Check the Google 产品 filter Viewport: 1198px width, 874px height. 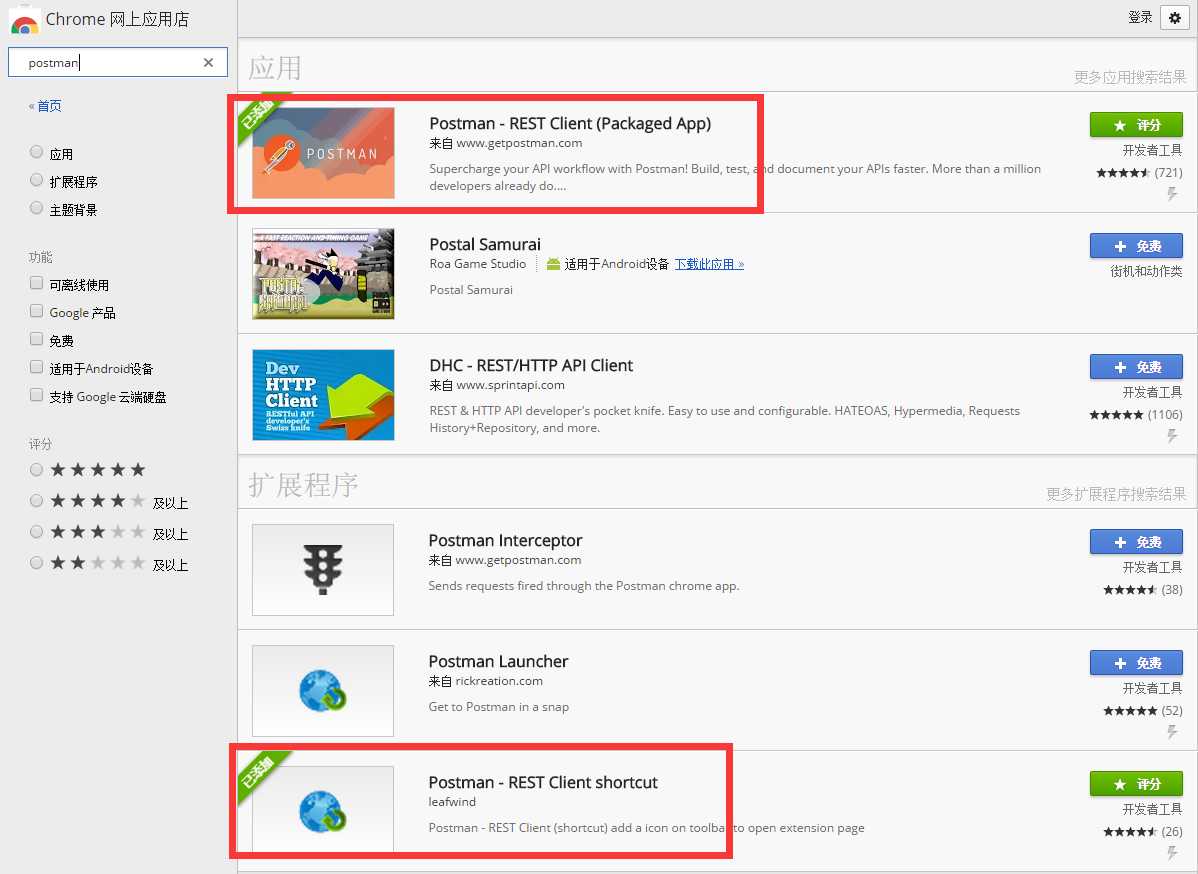click(36, 311)
